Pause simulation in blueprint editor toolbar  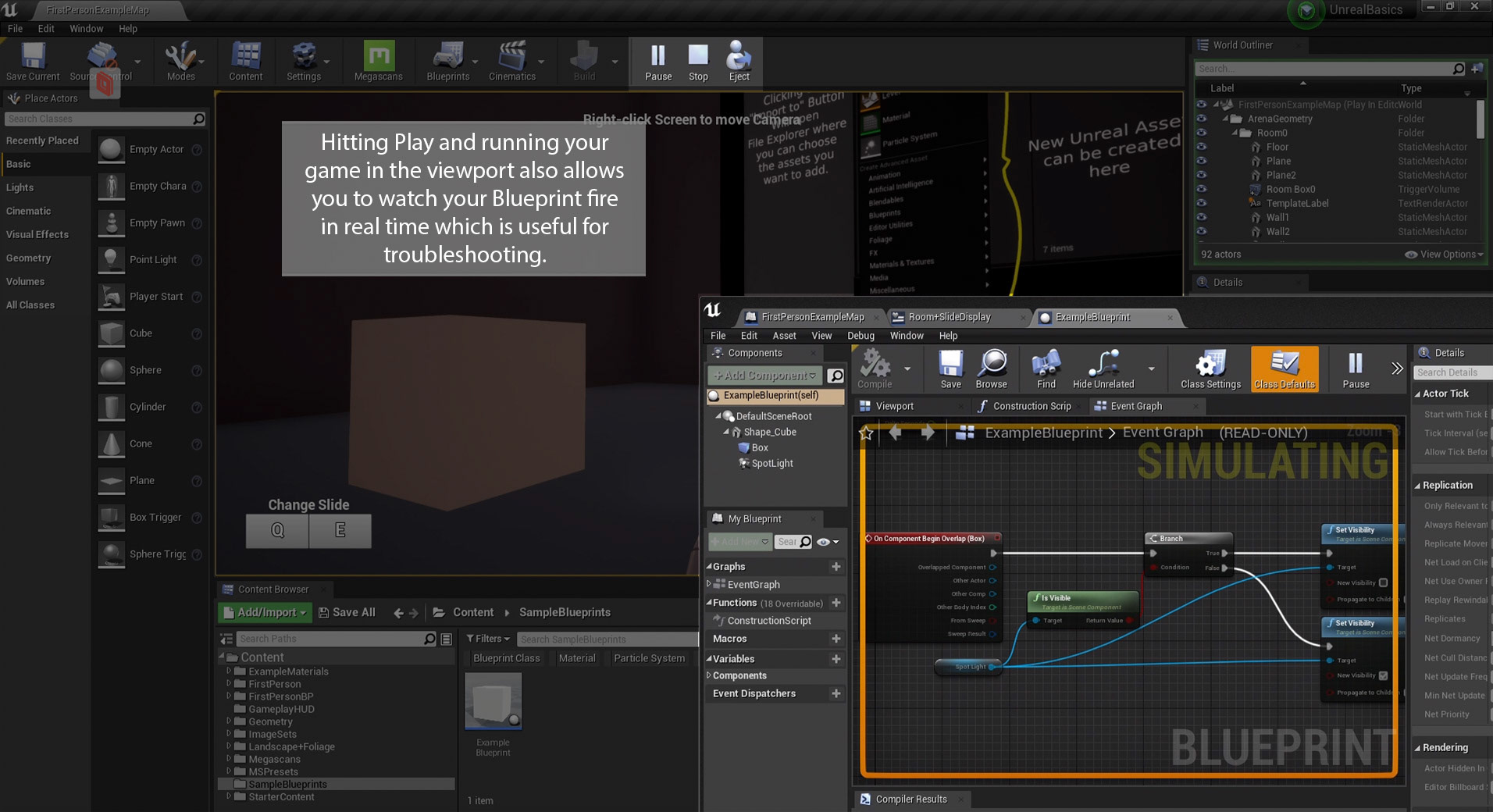click(x=1356, y=369)
